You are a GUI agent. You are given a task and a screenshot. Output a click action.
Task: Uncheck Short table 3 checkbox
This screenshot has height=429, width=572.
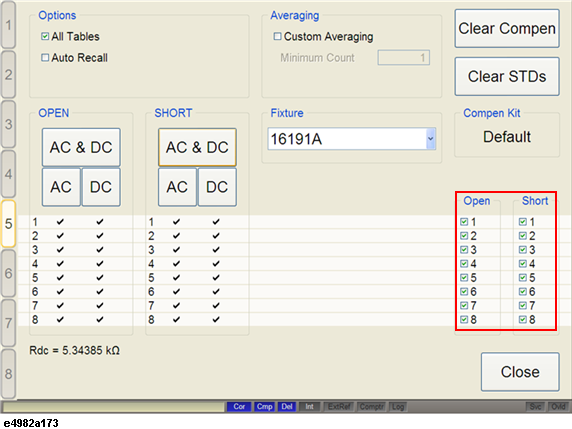(x=523, y=250)
